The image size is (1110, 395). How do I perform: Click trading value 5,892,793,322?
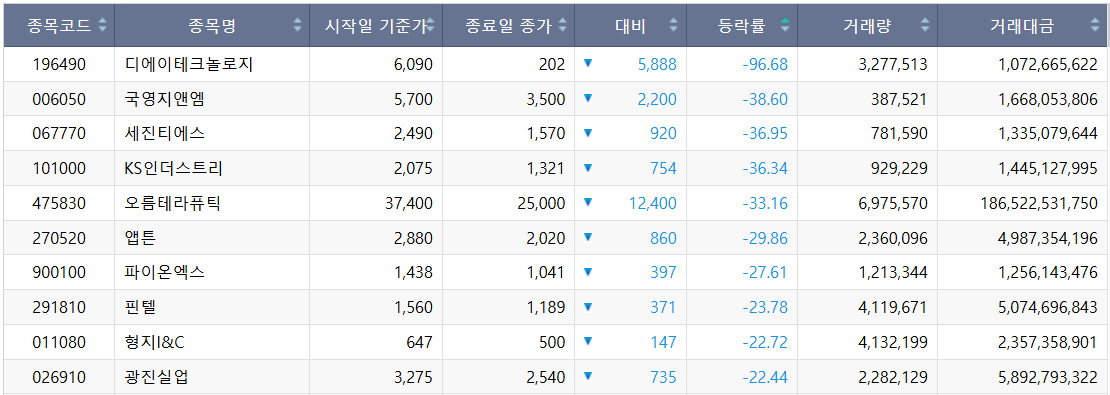1048,377
